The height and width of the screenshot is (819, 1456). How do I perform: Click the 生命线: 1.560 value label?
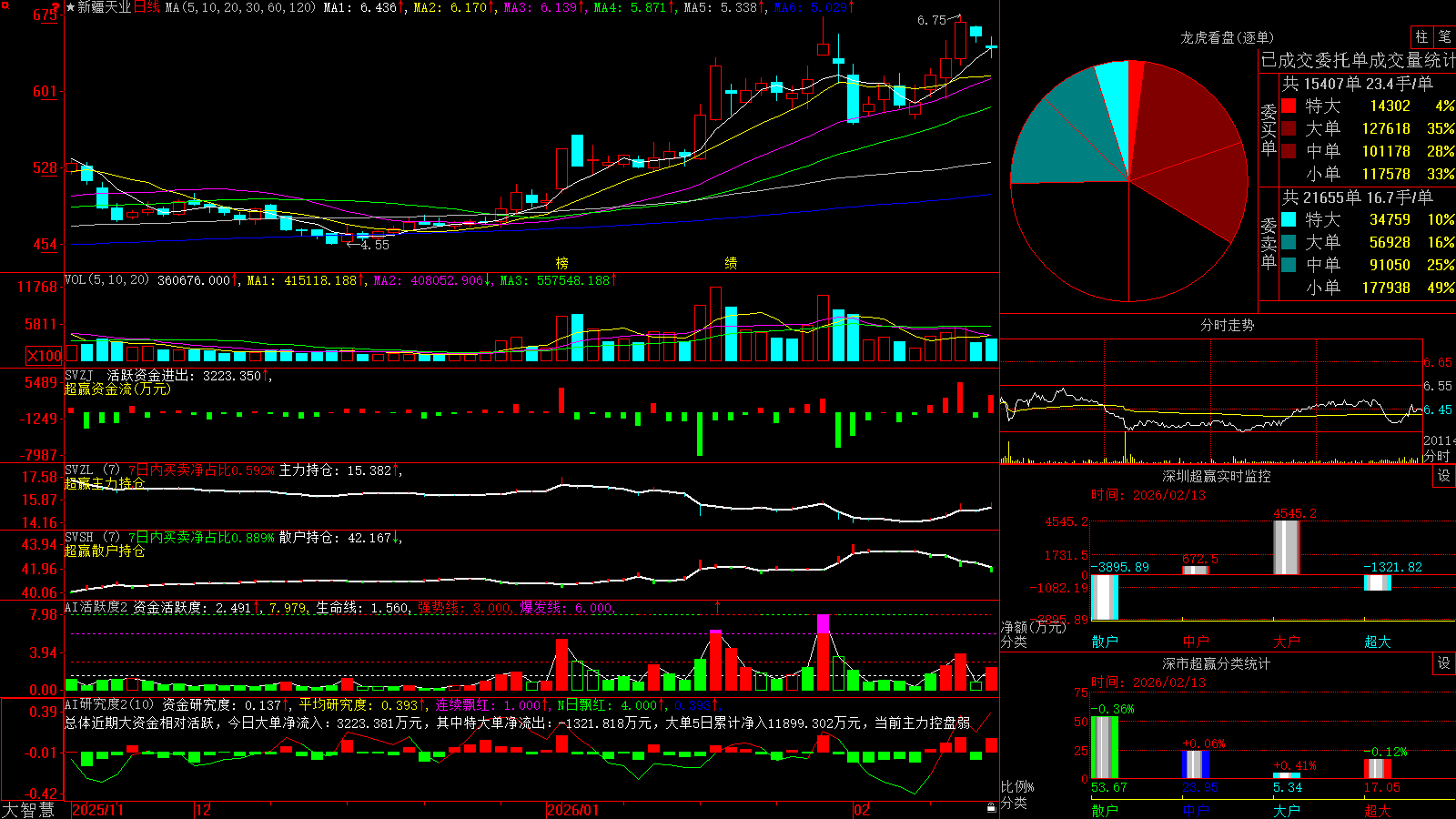(x=362, y=608)
